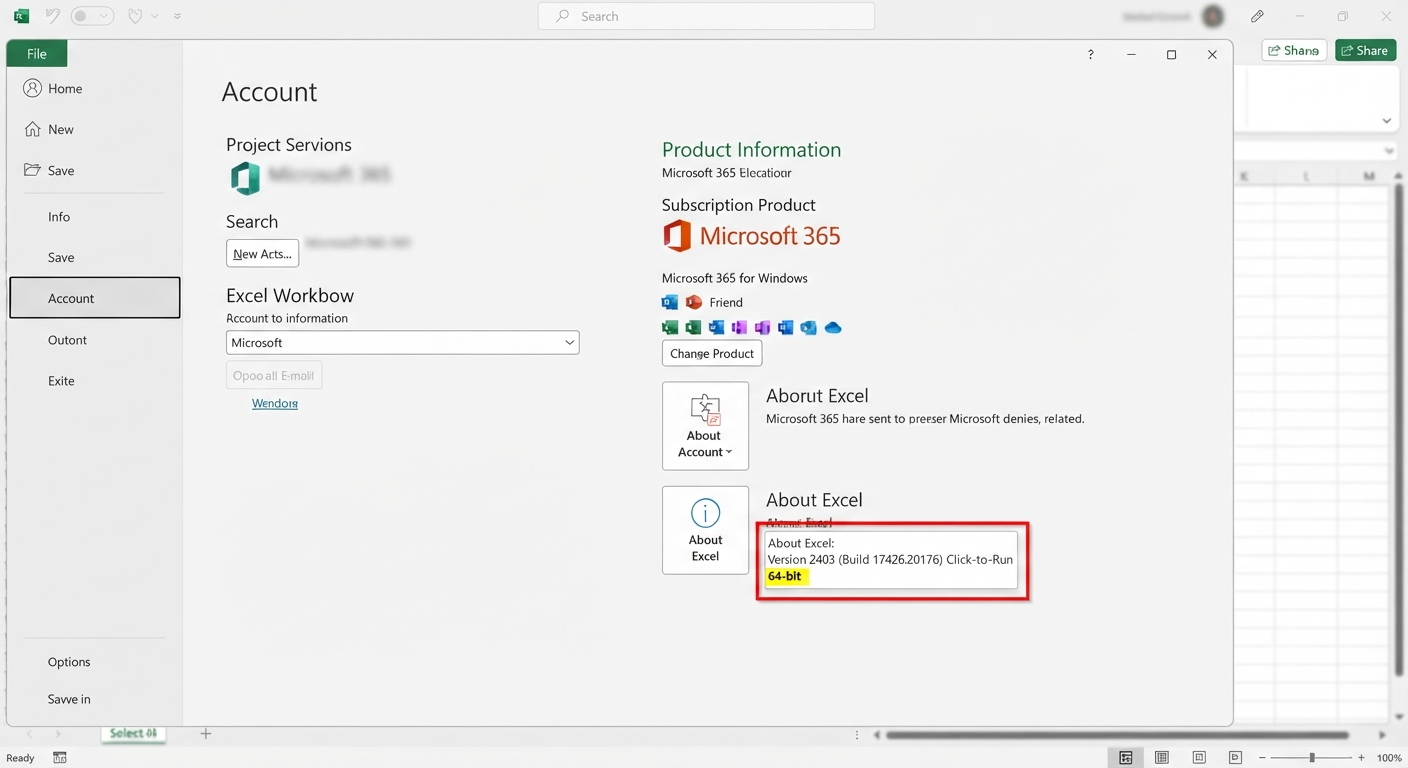
Task: Select Account in the sidebar
Action: click(x=95, y=298)
